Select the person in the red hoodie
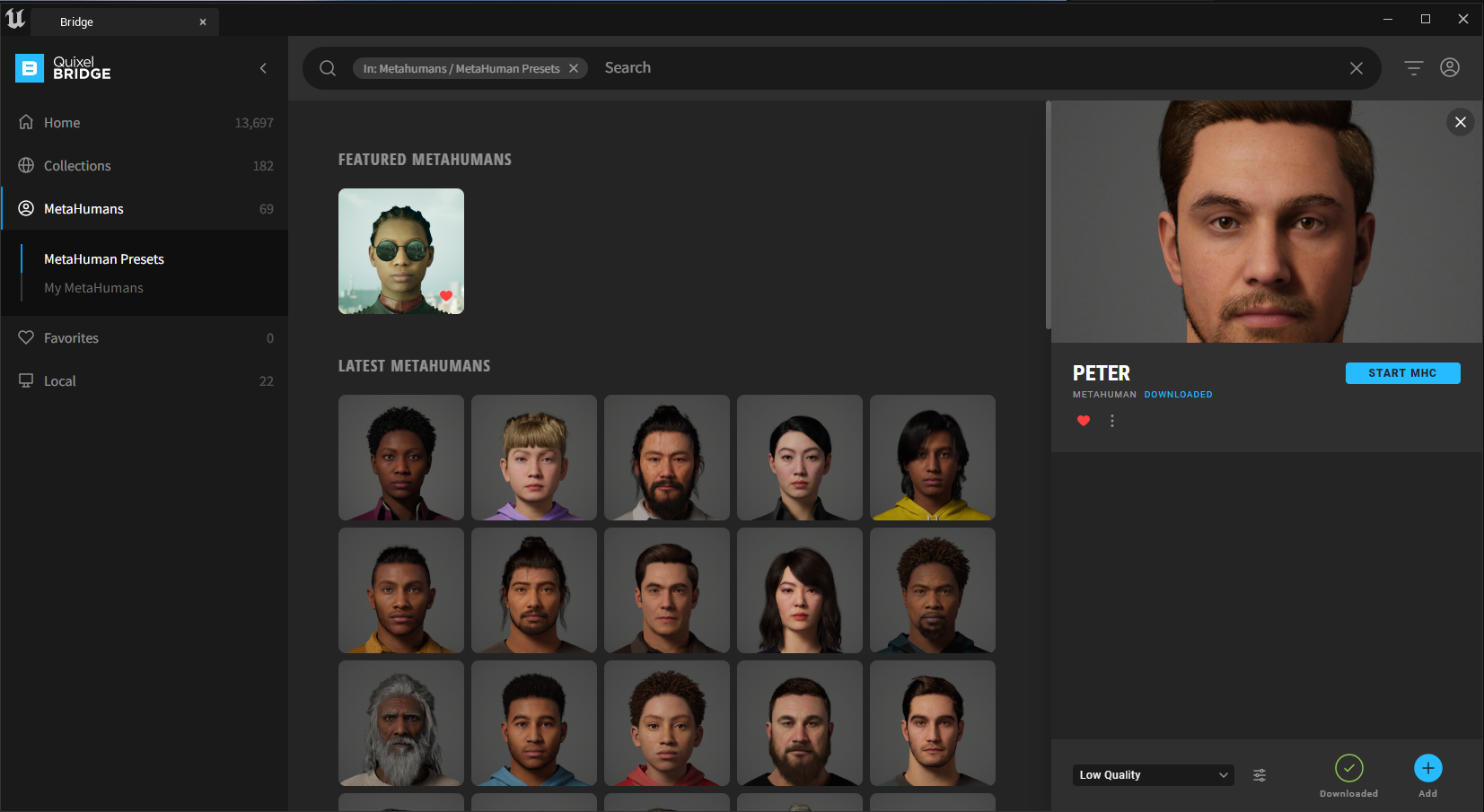This screenshot has width=1484, height=812. click(667, 723)
